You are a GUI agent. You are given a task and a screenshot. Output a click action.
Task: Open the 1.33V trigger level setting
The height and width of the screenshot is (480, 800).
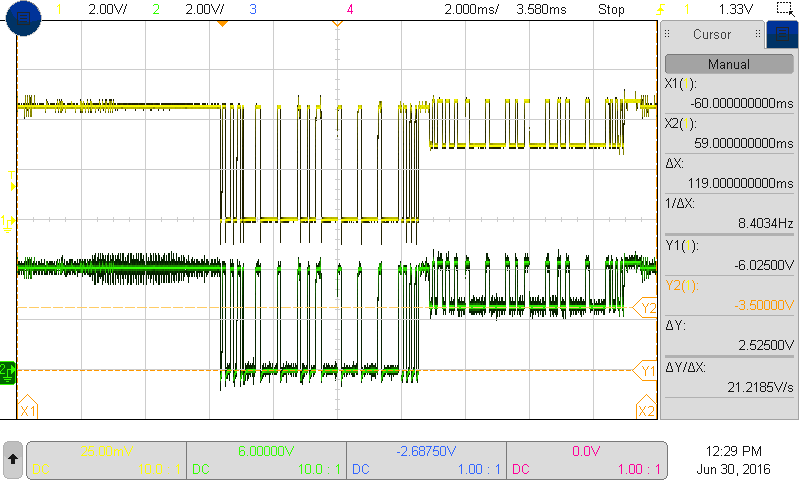click(x=735, y=10)
